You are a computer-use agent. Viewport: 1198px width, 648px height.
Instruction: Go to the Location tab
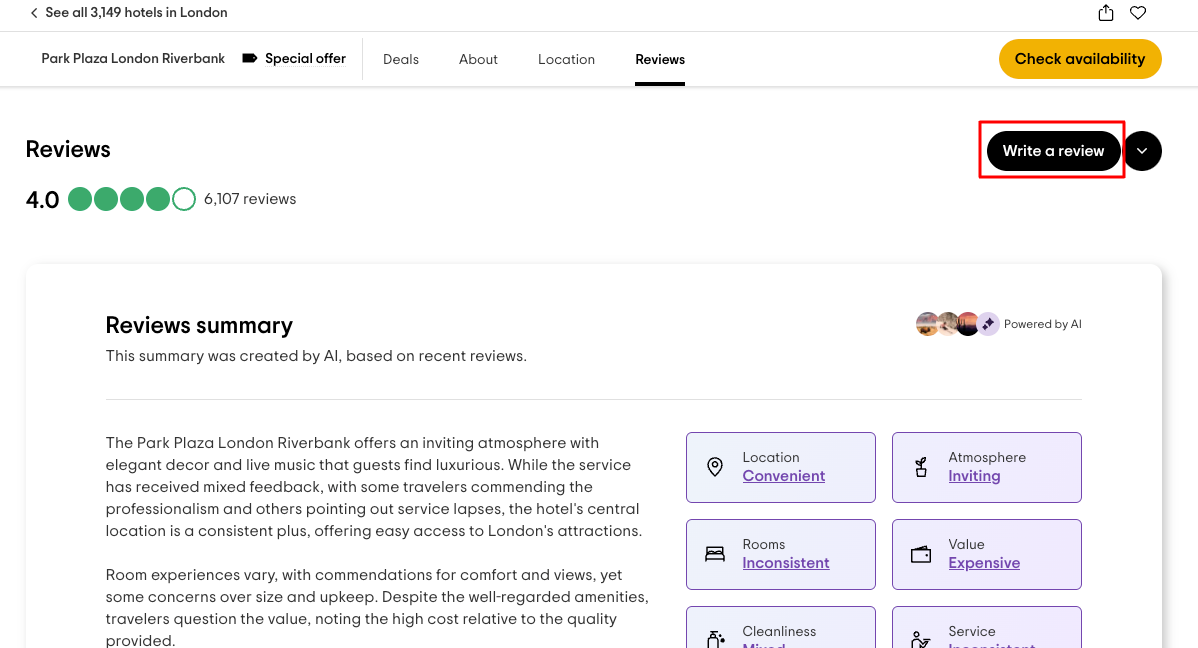point(566,59)
